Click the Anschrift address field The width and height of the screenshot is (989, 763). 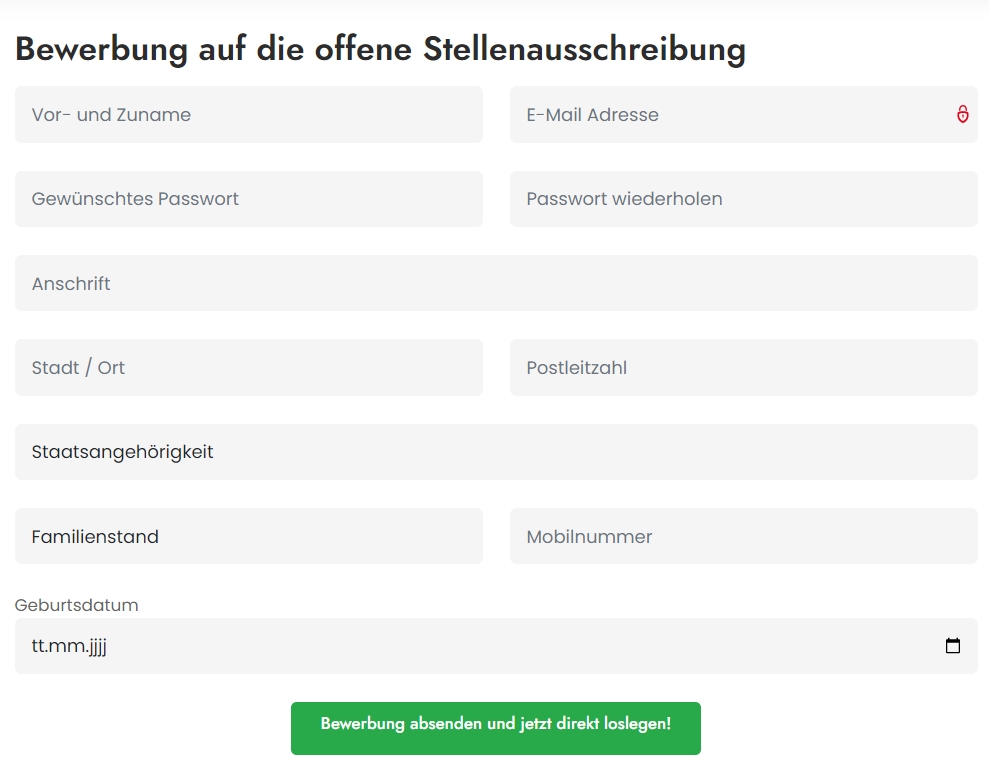click(x=496, y=283)
